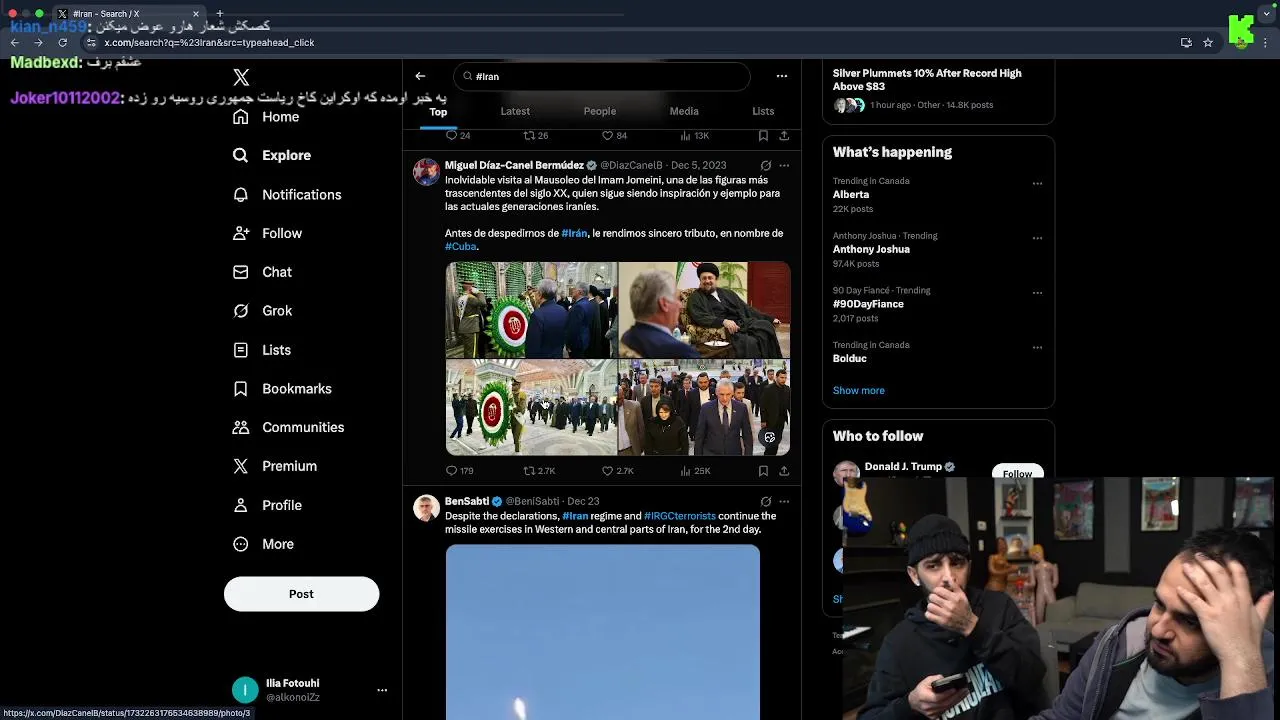Open Notifications in the sidebar
Viewport: 1280px width, 720px height.
point(287,194)
